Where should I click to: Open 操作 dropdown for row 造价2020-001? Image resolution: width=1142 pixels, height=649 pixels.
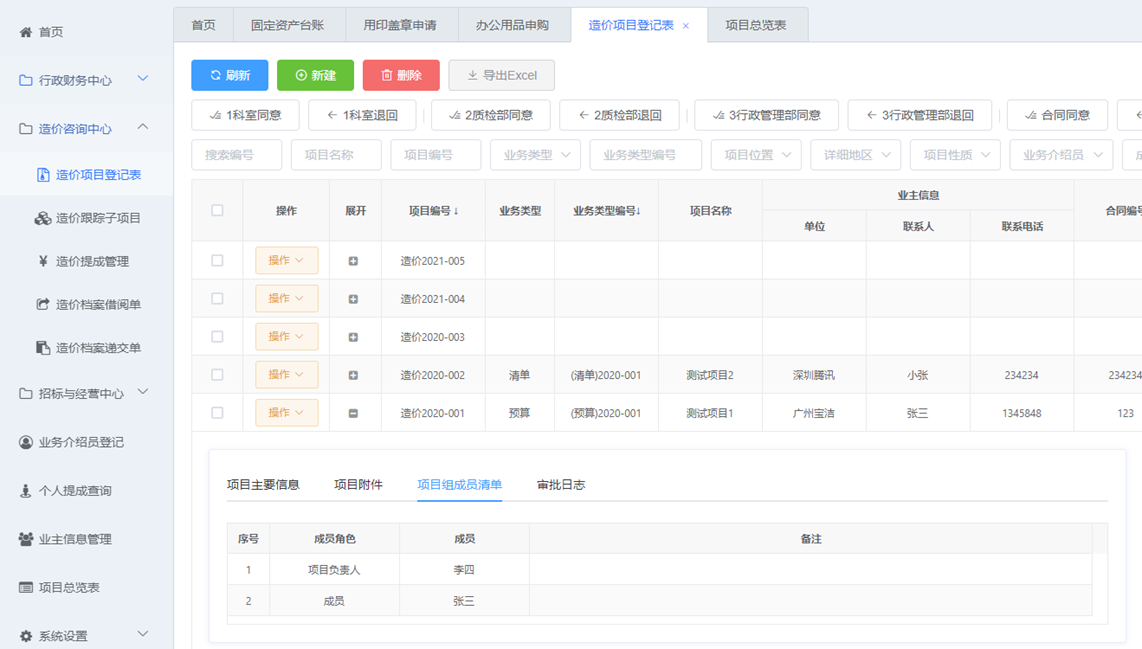click(x=286, y=412)
